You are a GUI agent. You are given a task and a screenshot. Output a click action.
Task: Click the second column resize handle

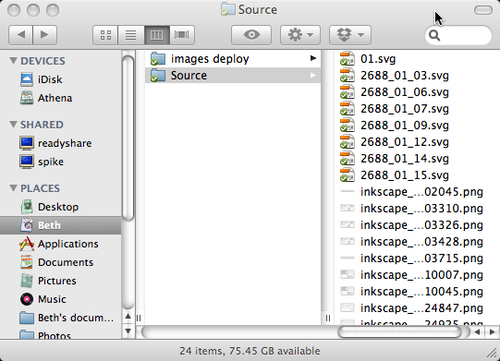coord(328,318)
